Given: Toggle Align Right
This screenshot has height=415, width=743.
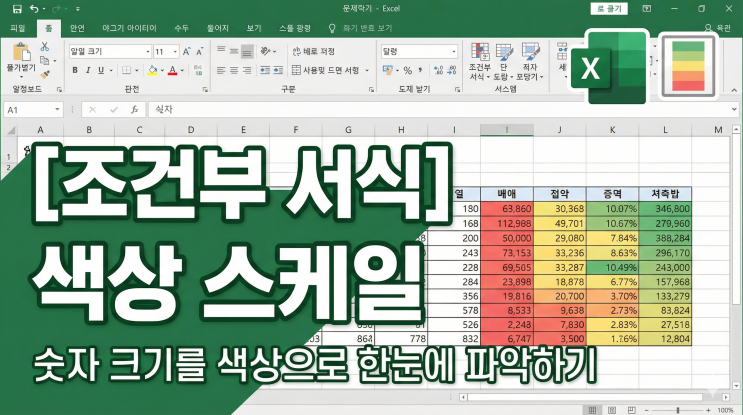Looking at the screenshot, I should 247,70.
